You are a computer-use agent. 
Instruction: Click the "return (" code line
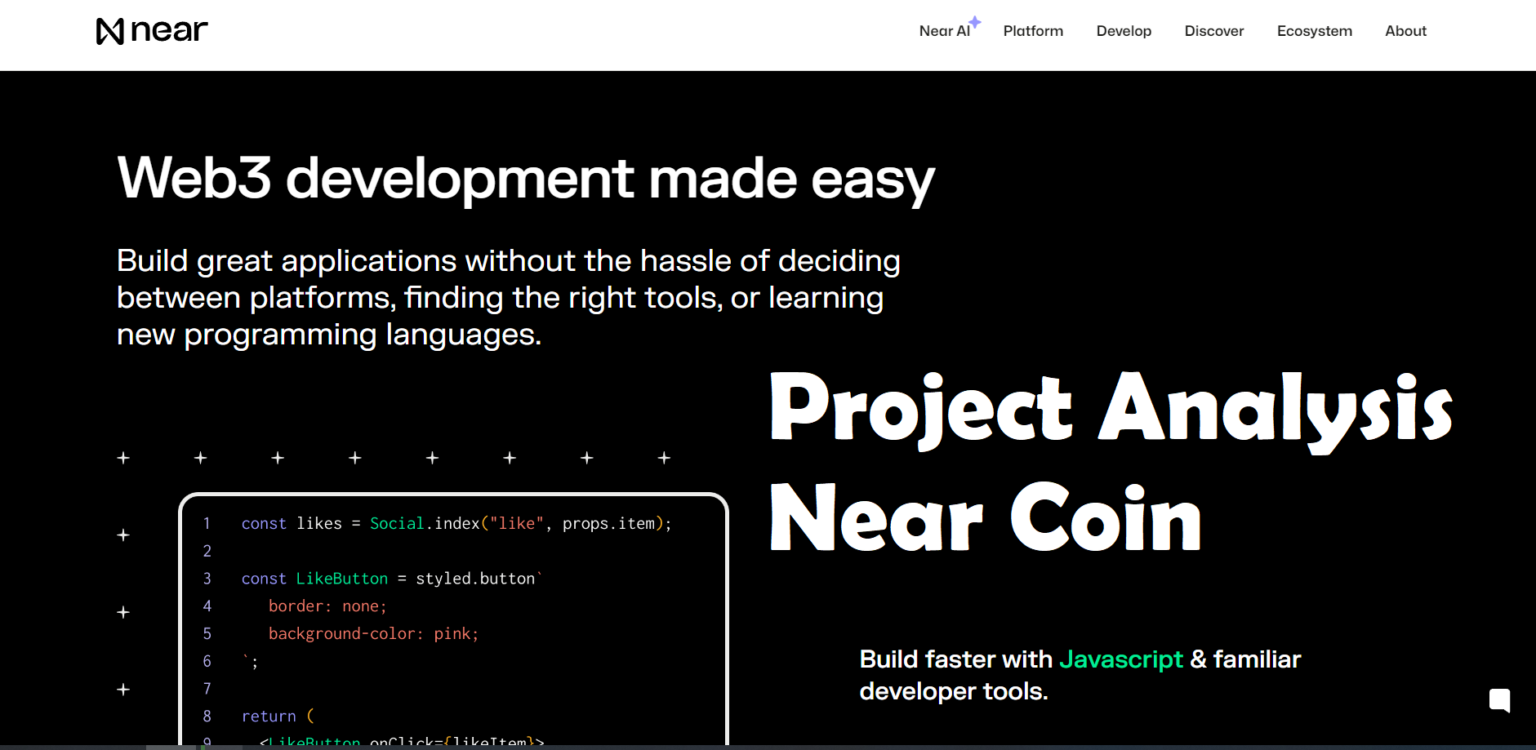(277, 716)
